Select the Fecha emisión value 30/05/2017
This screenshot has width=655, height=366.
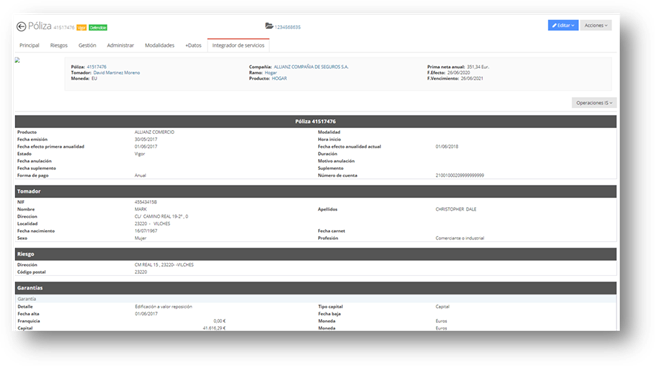coord(146,140)
